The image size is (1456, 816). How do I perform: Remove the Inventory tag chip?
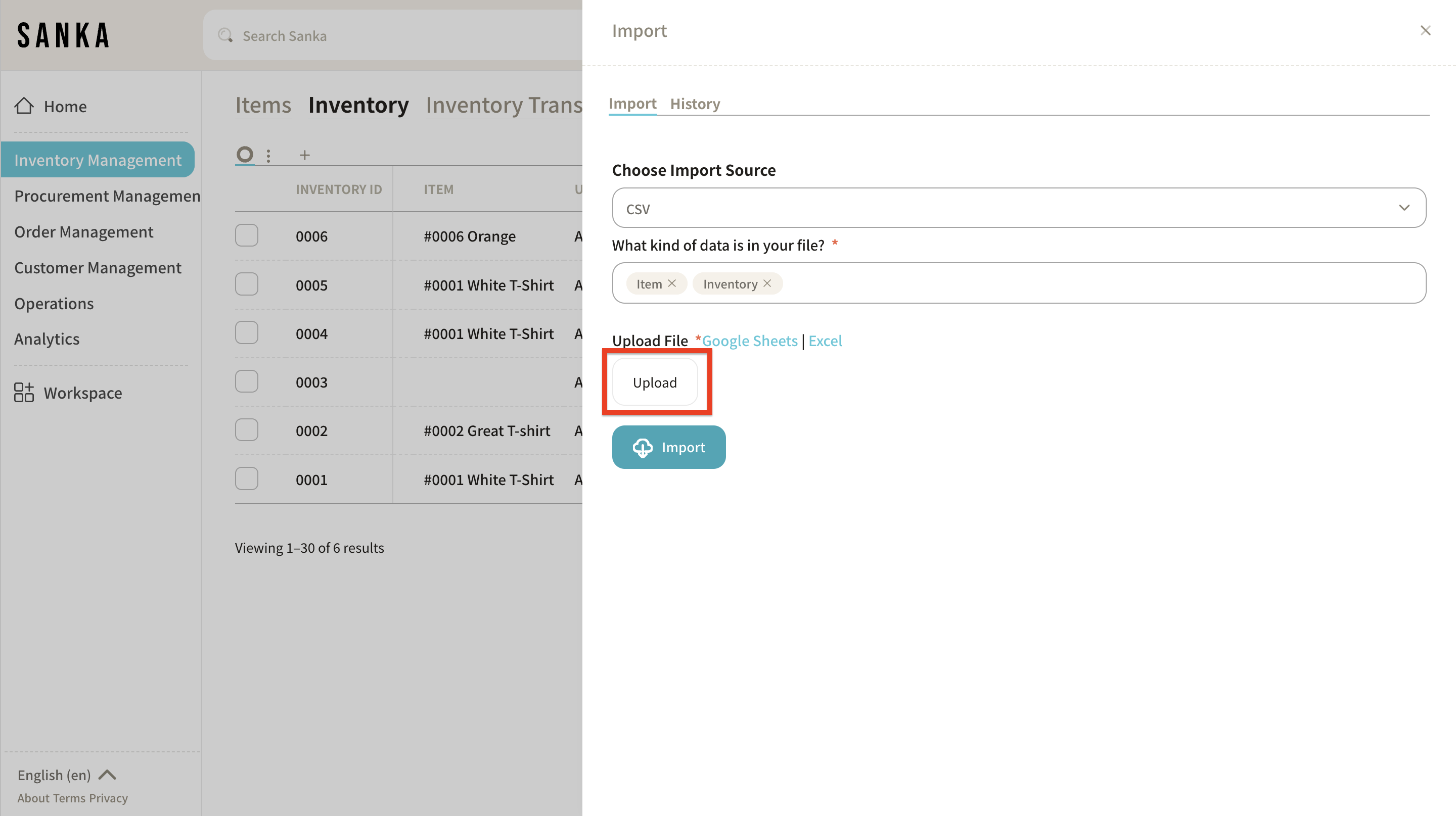(767, 283)
